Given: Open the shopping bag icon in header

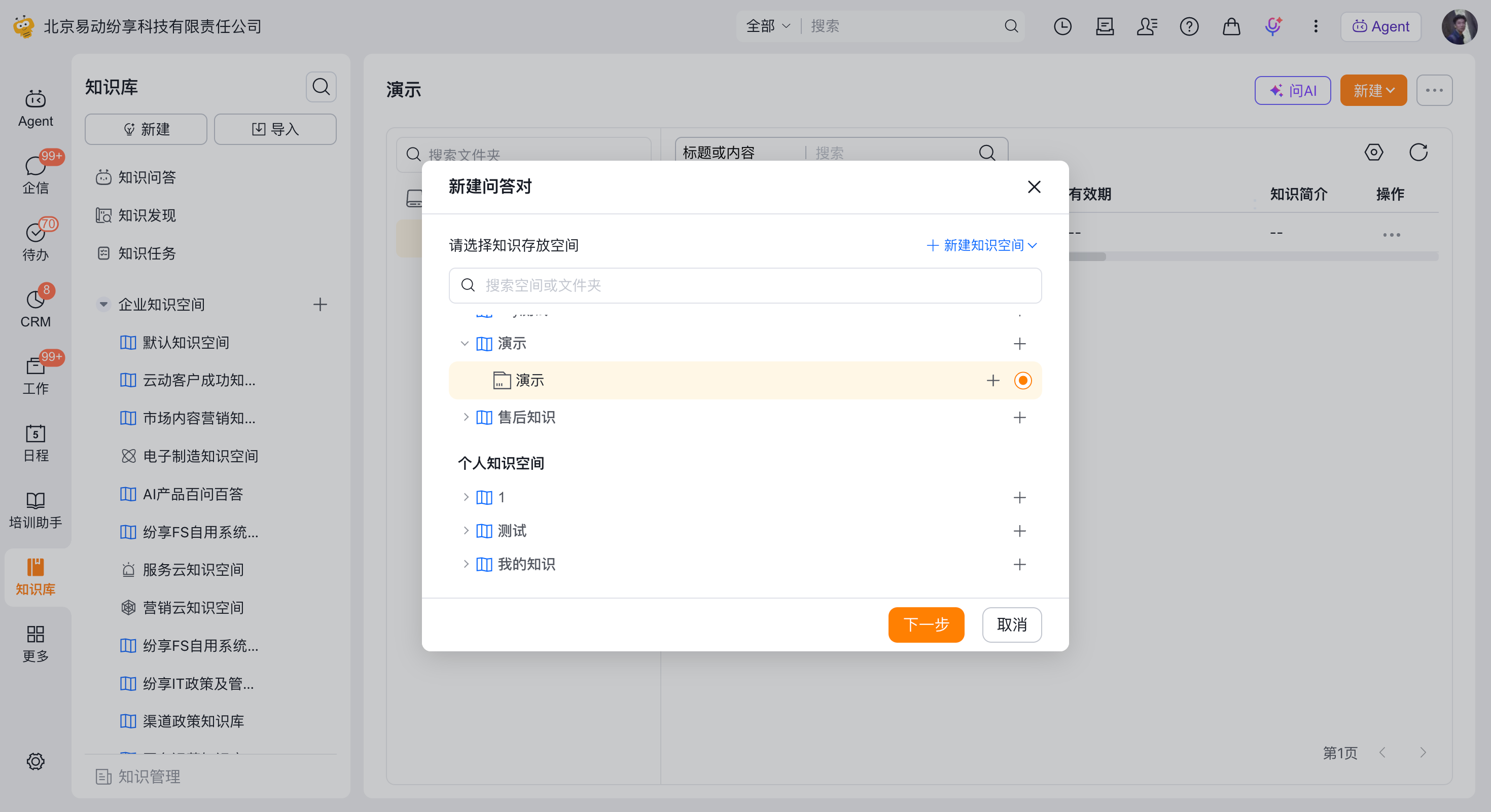Looking at the screenshot, I should pyautogui.click(x=1231, y=26).
